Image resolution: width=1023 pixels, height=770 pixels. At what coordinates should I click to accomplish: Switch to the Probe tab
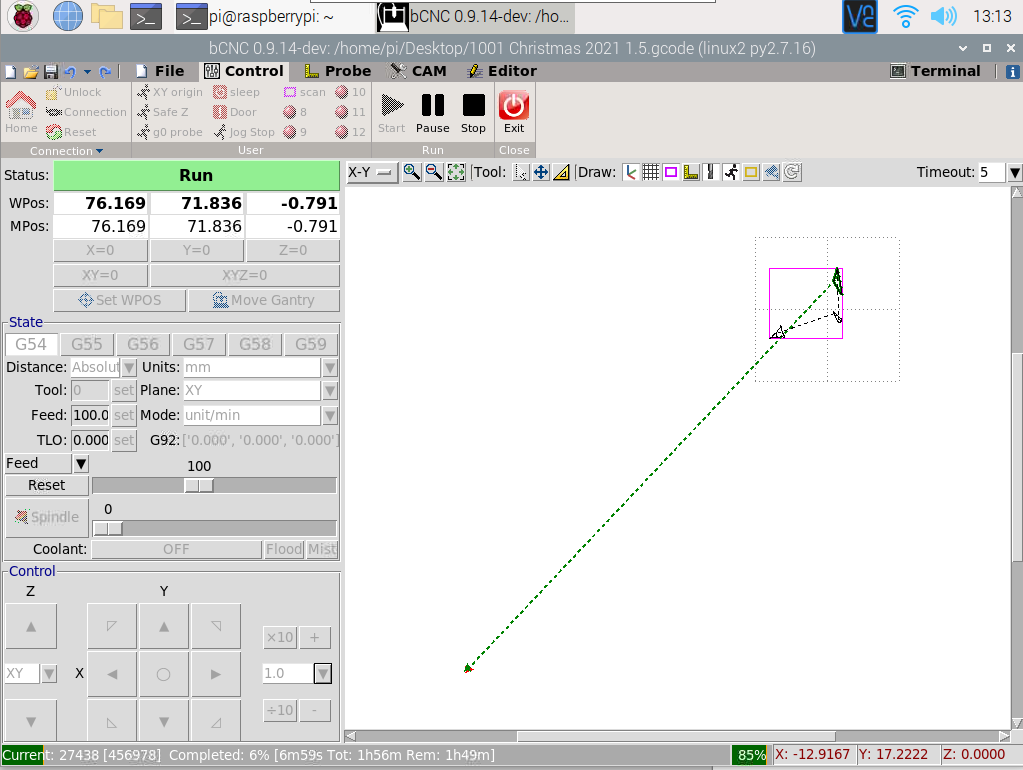338,71
